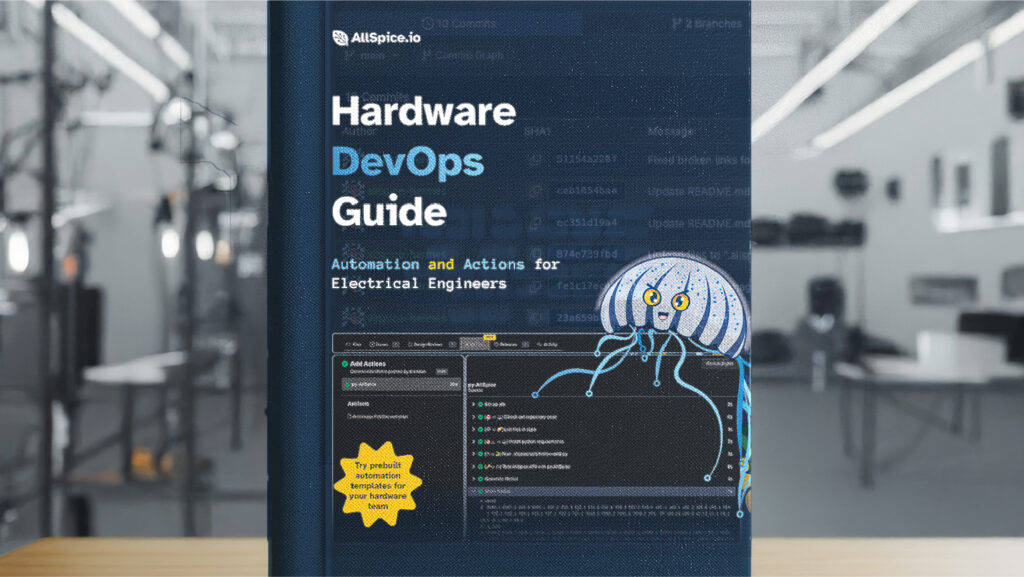Click faded SHA 874e739fbd on cover
Screen dimensions: 1024x577
click(x=586, y=254)
